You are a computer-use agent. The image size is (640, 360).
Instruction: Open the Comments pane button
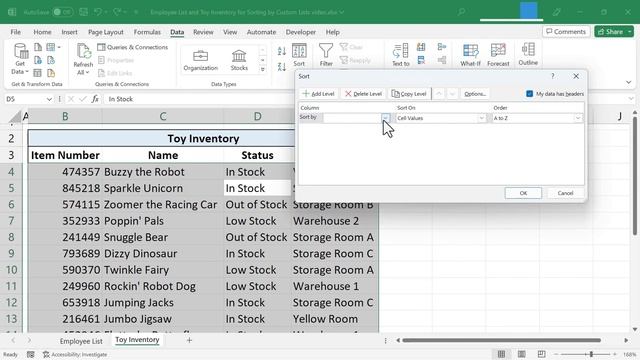566,31
